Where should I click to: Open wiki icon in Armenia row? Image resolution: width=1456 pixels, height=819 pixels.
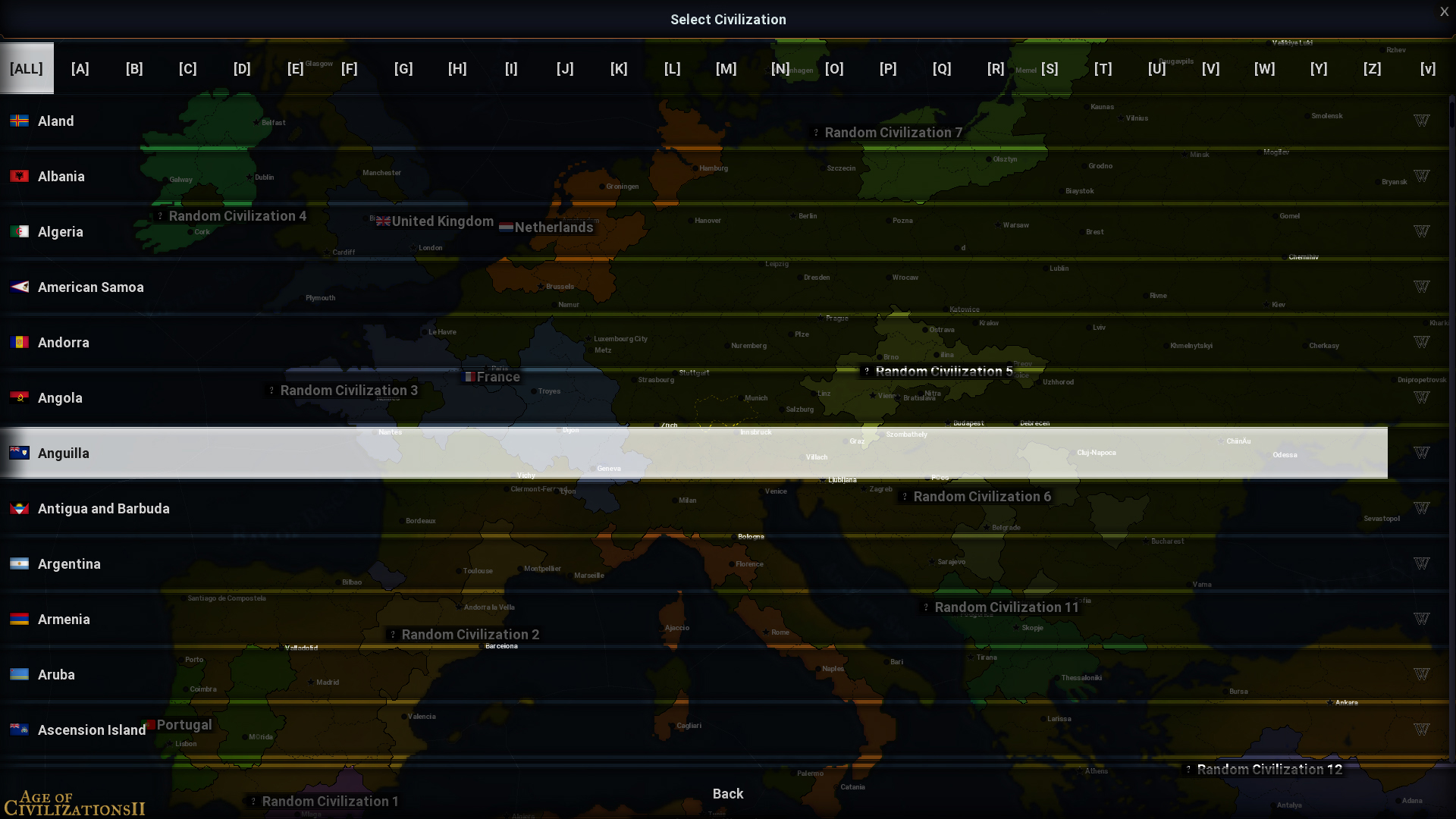(1422, 619)
